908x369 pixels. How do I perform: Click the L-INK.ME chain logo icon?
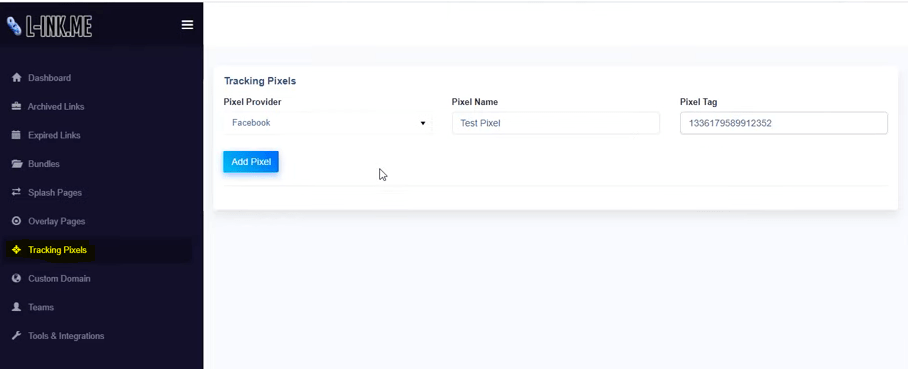pos(13,26)
